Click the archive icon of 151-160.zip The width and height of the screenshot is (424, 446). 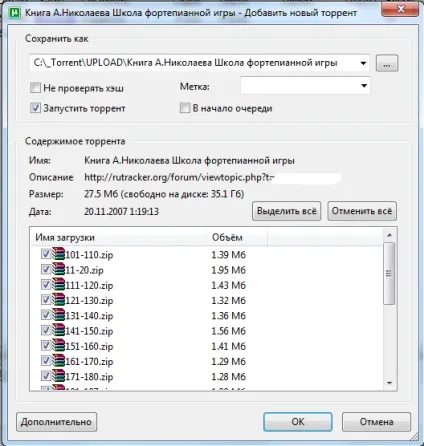[x=58, y=346]
